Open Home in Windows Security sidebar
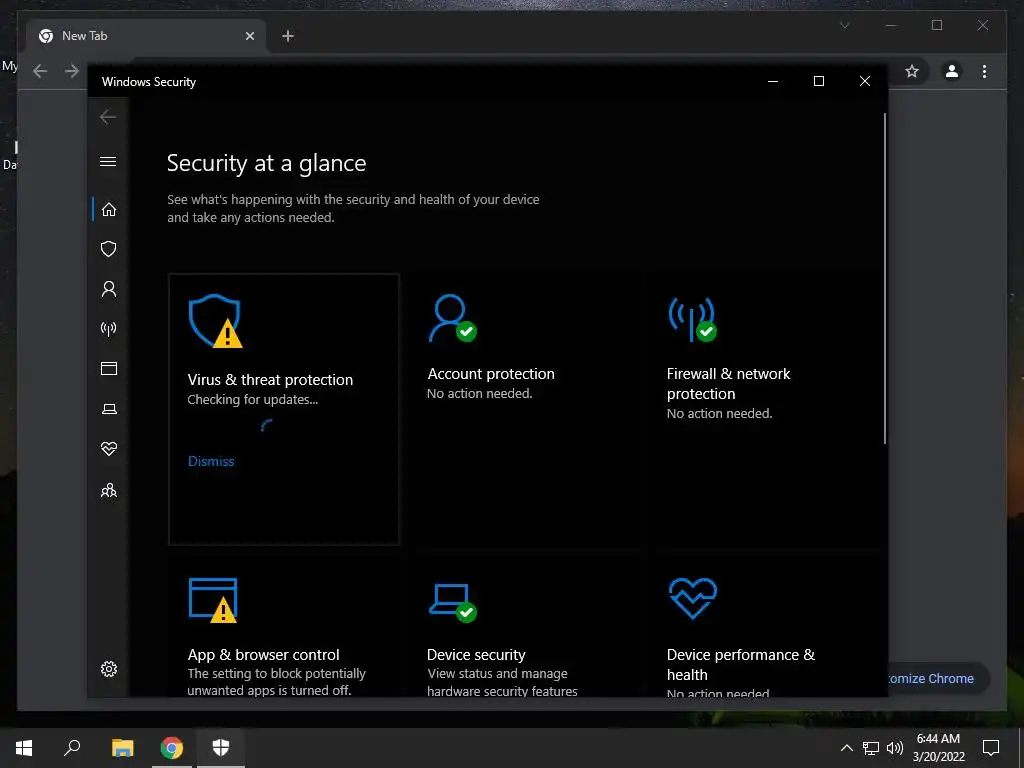 point(109,210)
